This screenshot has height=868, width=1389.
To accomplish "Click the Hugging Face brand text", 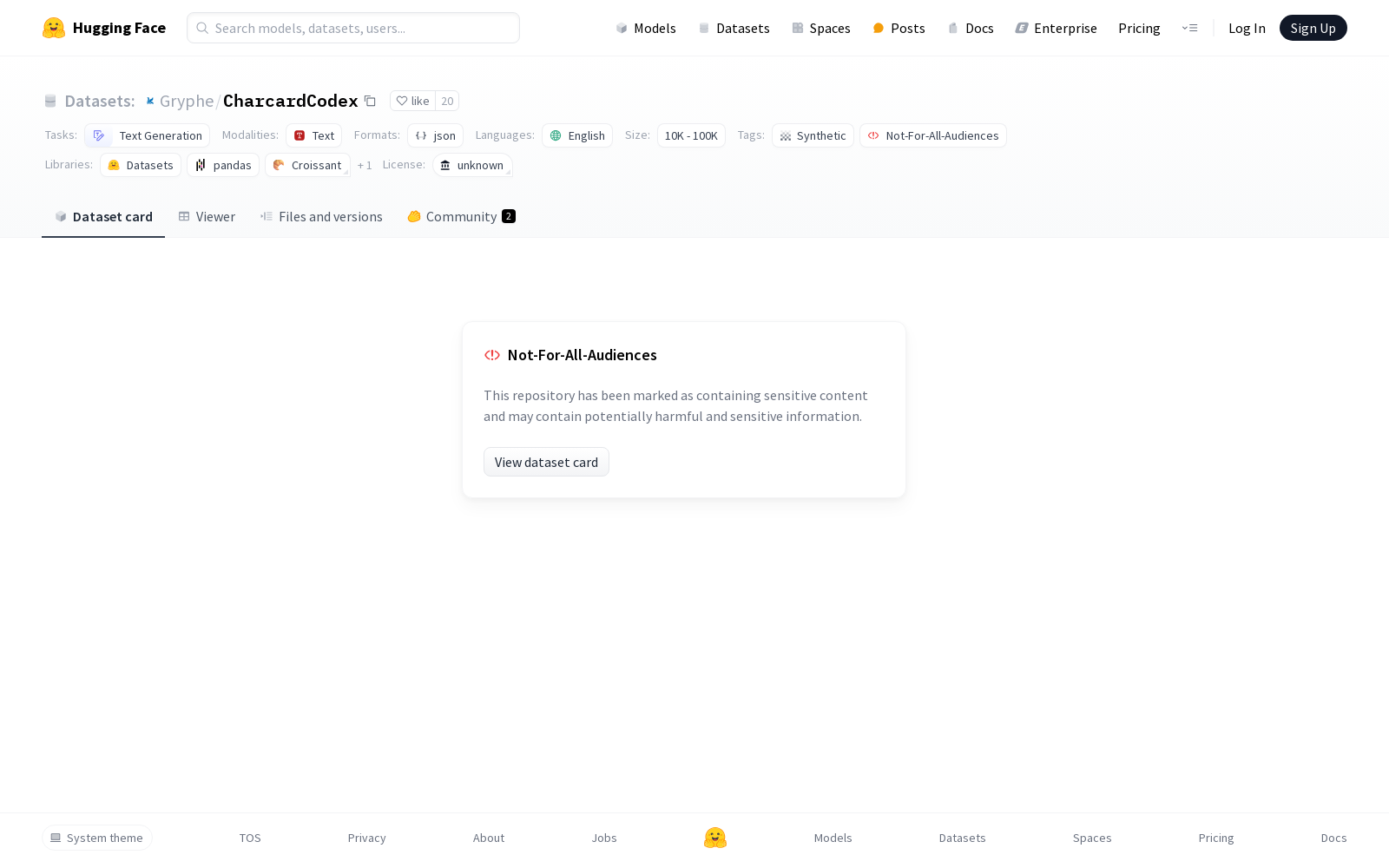I will pyautogui.click(x=119, y=28).
